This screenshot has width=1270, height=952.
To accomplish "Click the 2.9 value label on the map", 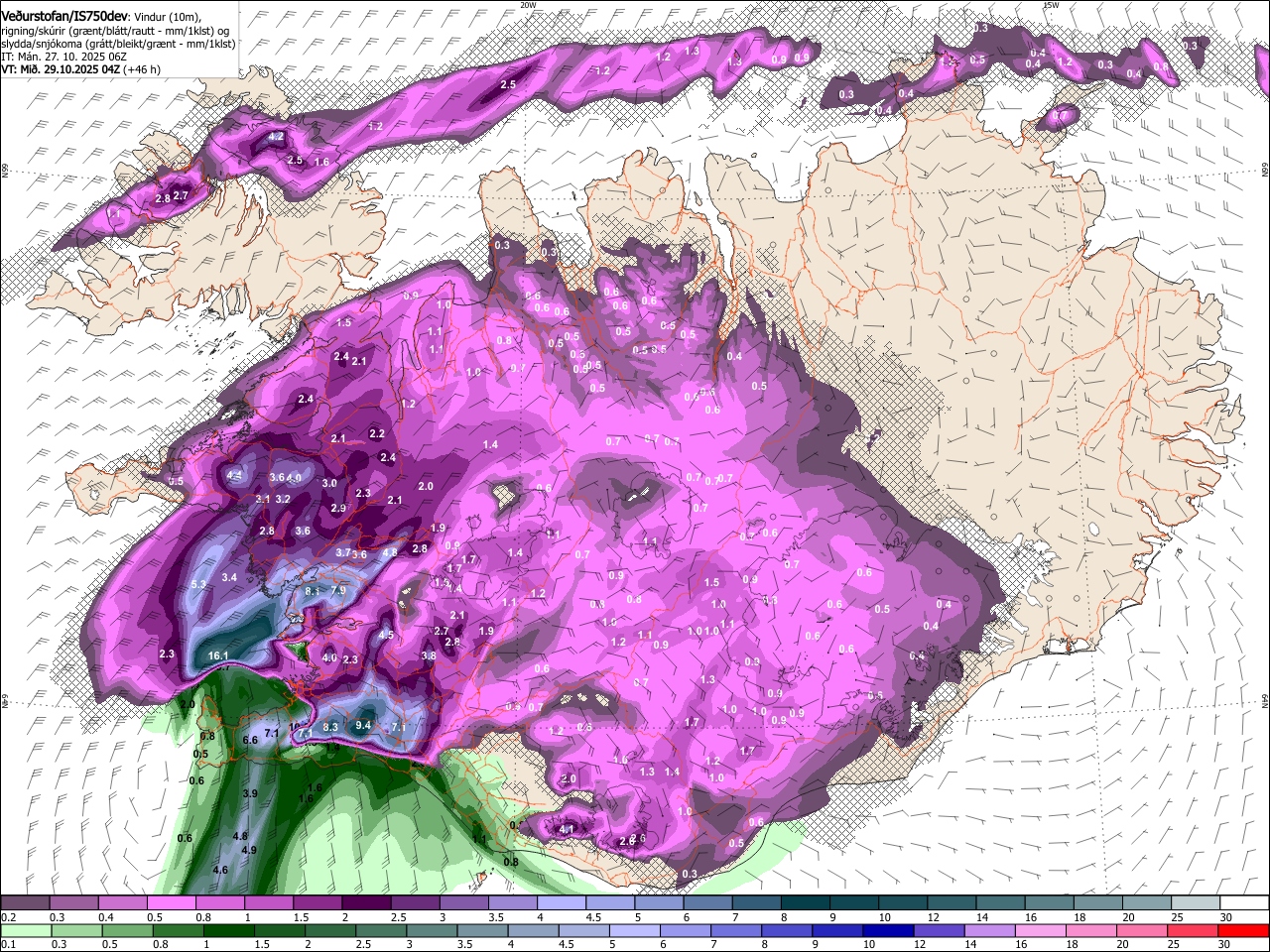I will click(337, 508).
